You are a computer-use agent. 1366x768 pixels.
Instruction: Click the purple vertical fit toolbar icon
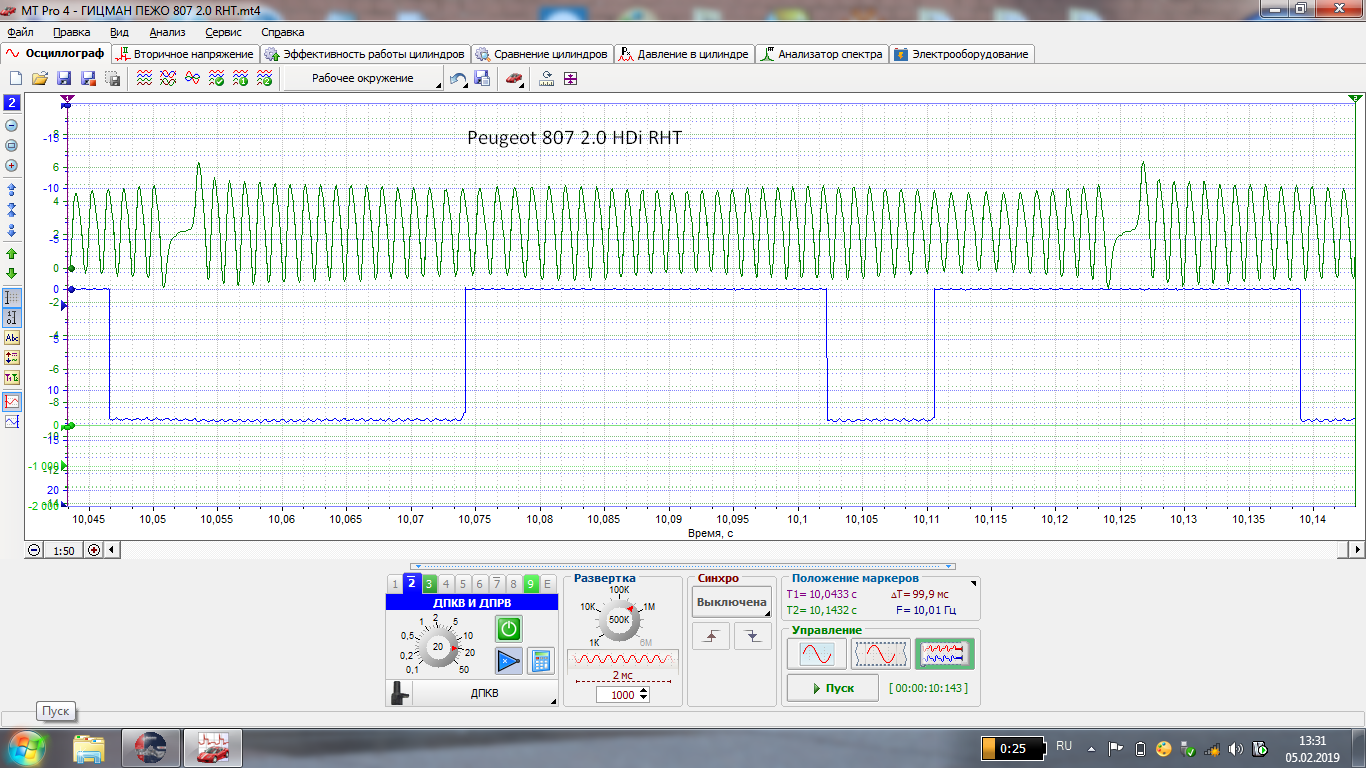pyautogui.click(x=570, y=78)
